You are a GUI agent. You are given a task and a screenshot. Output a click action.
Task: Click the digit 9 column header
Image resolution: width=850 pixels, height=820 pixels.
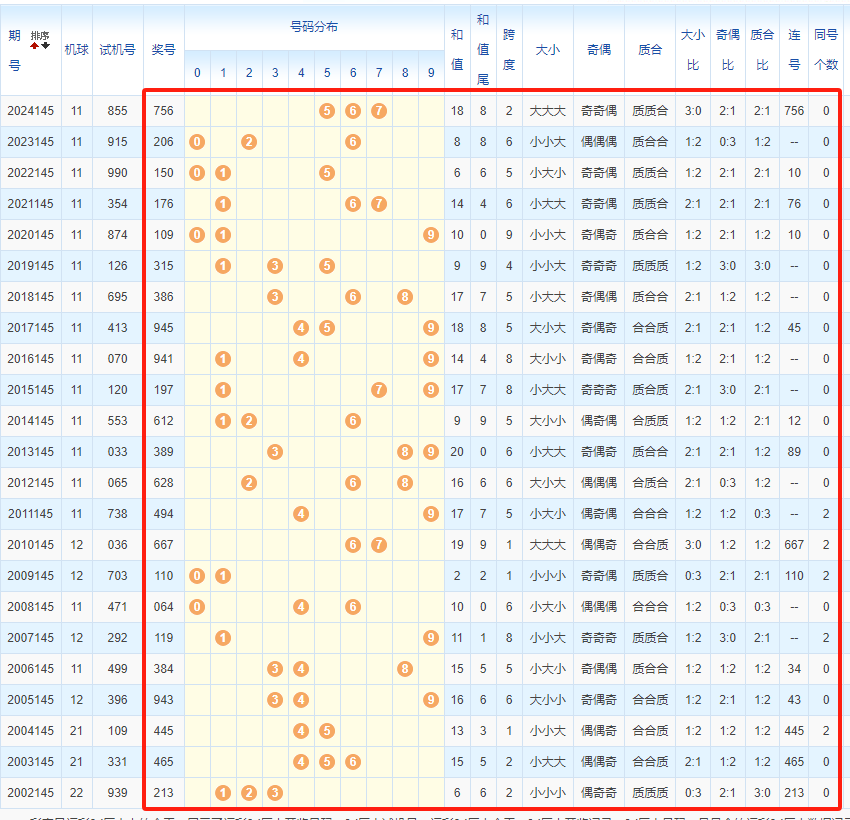pyautogui.click(x=431, y=73)
